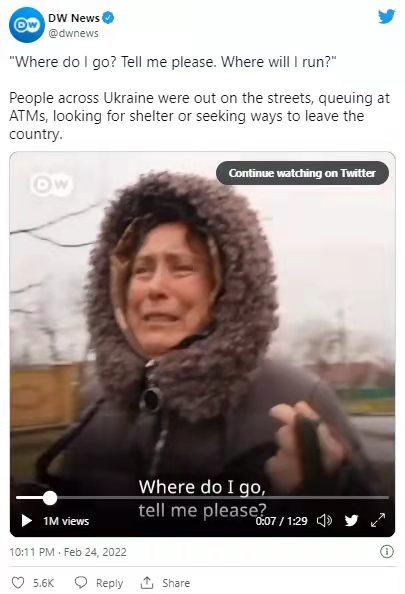Click the Reply speech bubble icon

81,583
